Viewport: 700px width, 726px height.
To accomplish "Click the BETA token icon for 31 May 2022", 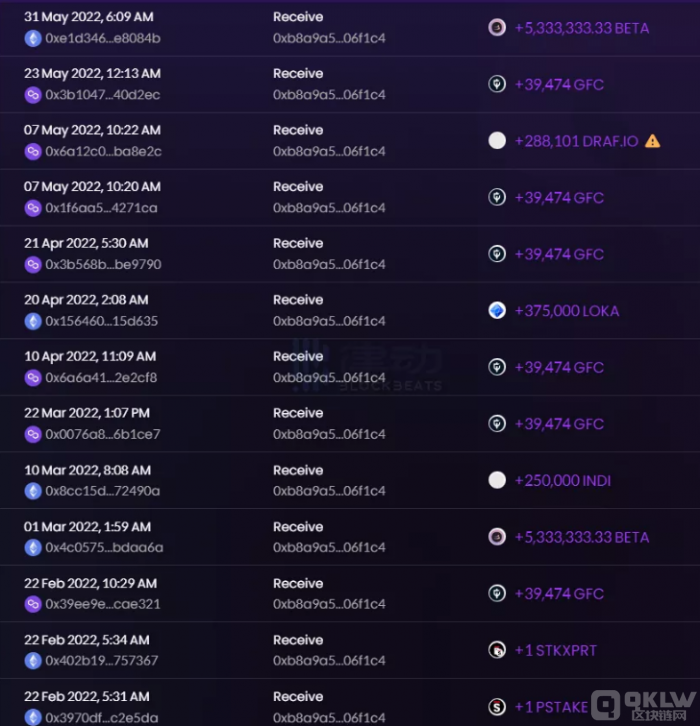I will coord(497,27).
